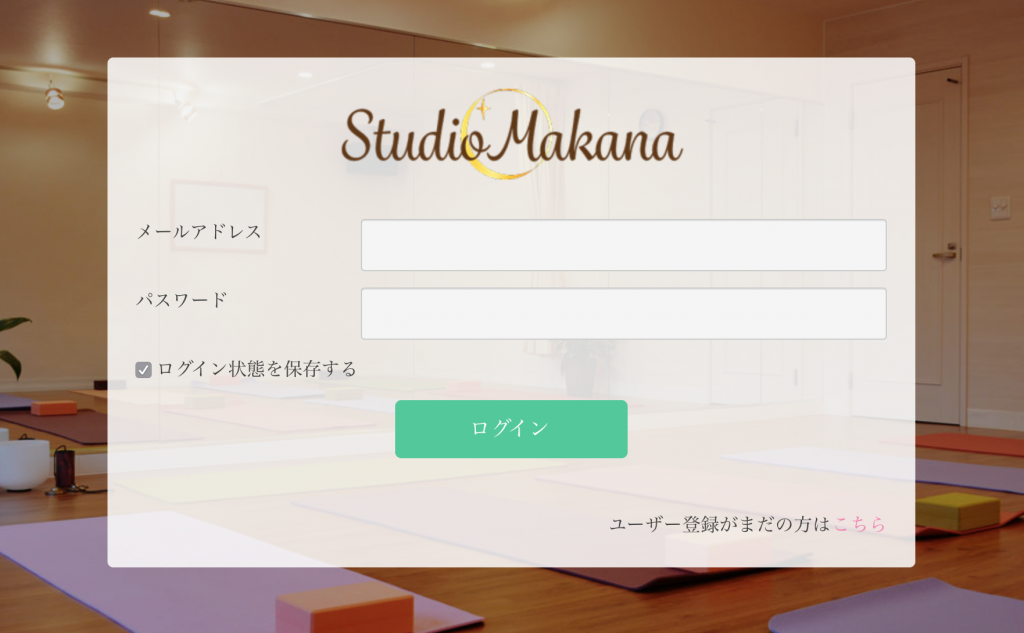Click the gold sparkle star in logo

coord(483,108)
